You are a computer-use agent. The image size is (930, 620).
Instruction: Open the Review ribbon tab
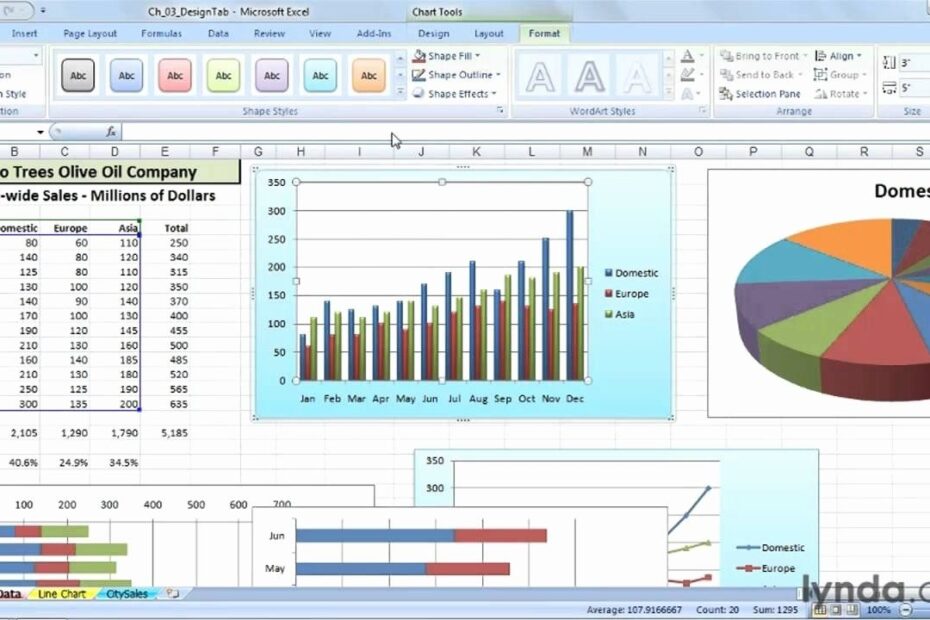[269, 33]
